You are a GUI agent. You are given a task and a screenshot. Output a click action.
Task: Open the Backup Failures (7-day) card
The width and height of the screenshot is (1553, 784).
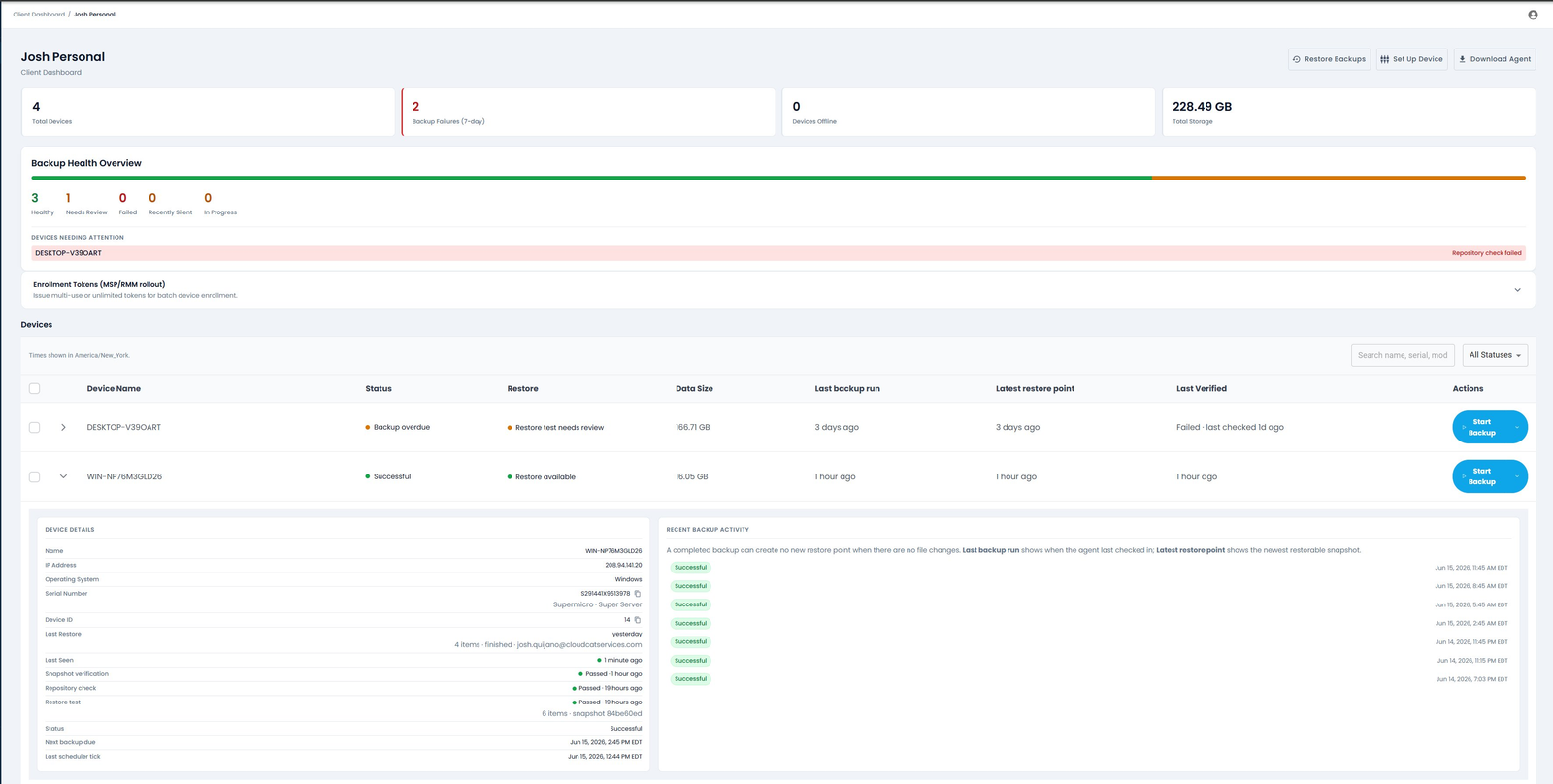588,113
